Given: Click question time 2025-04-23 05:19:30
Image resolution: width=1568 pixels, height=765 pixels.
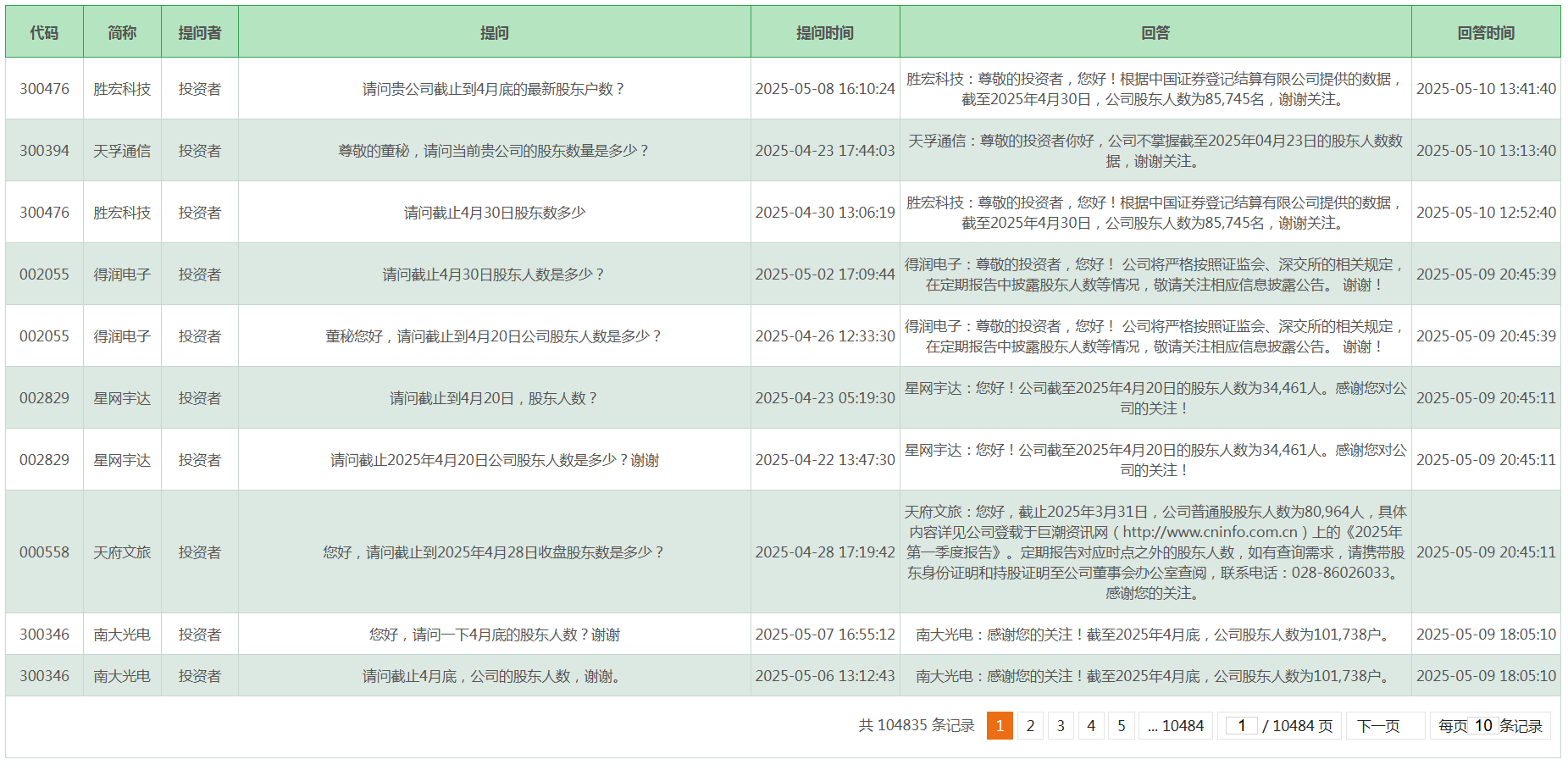Looking at the screenshot, I should (825, 398).
